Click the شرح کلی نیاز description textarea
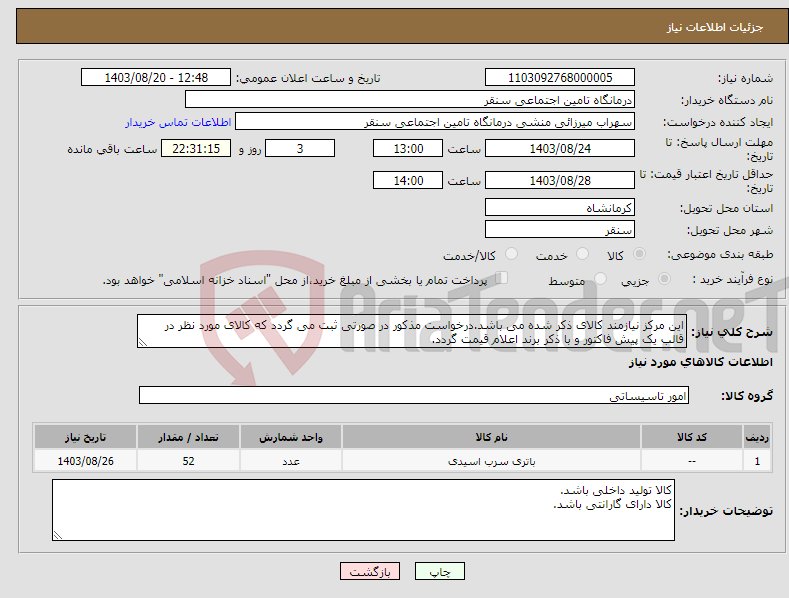Viewport: 789px width, 598px height. click(x=412, y=331)
